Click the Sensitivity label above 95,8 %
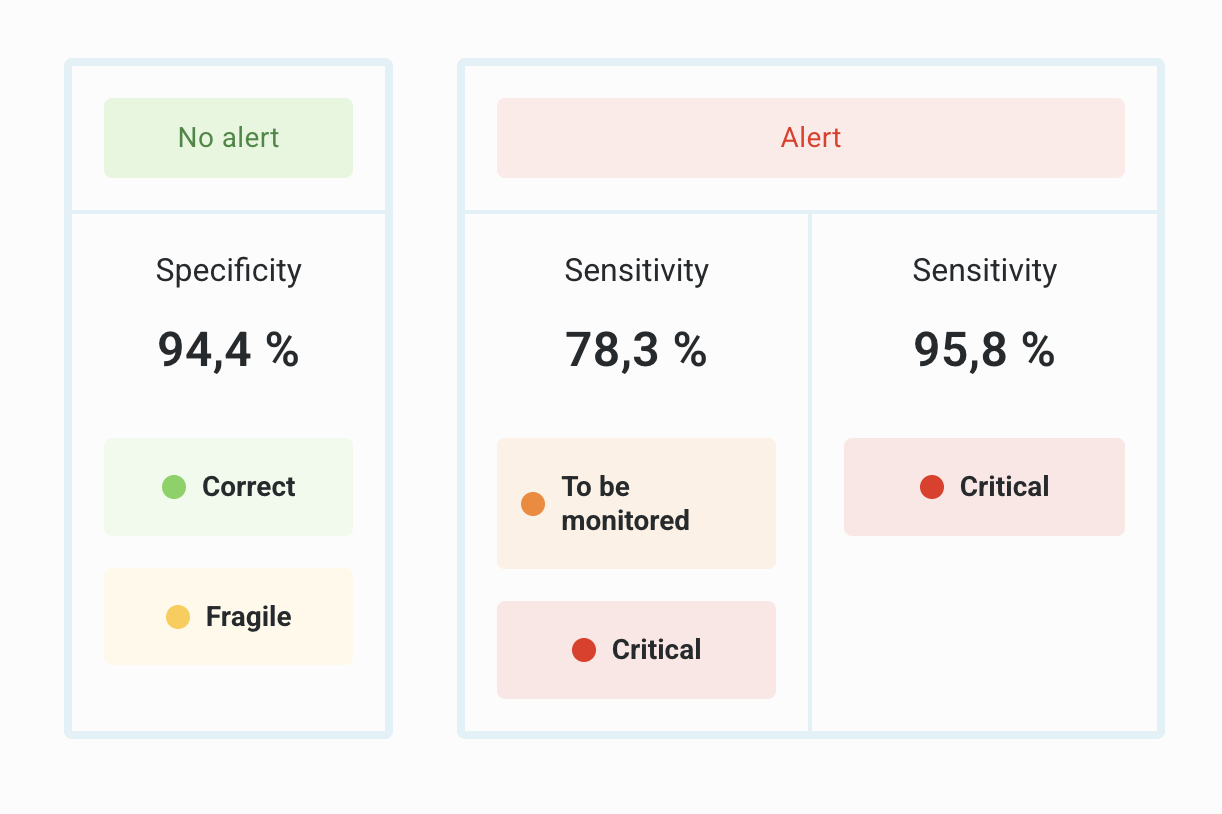This screenshot has width=1222, height=814. (984, 270)
